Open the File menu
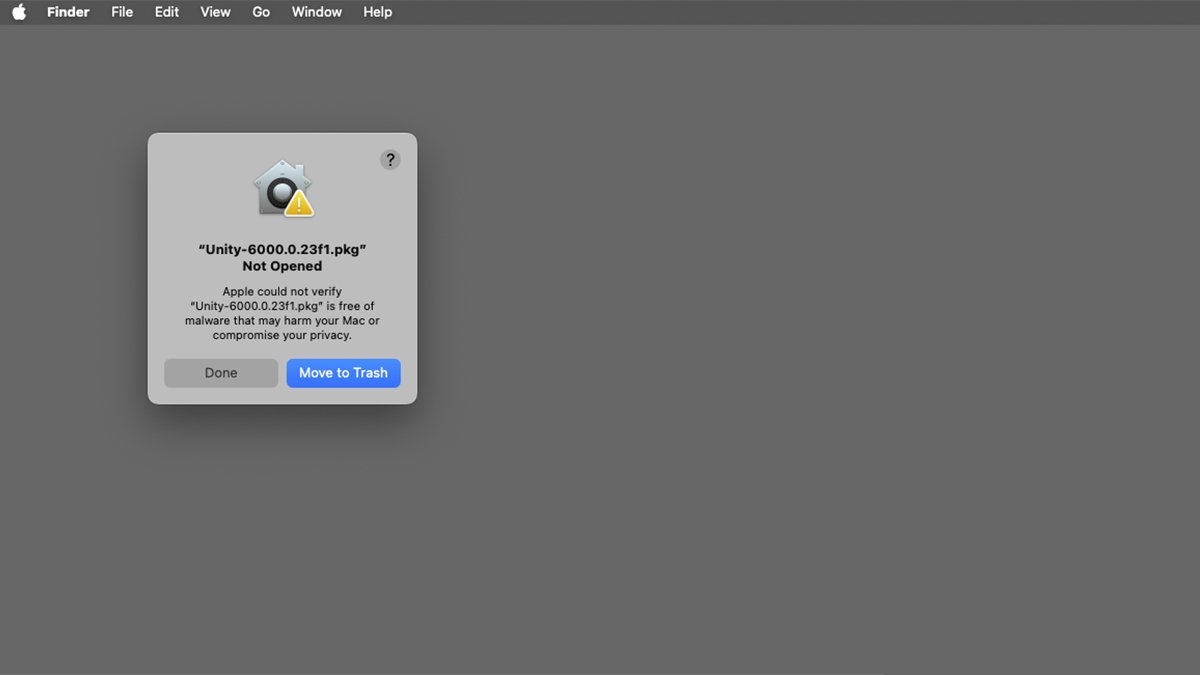 122,12
